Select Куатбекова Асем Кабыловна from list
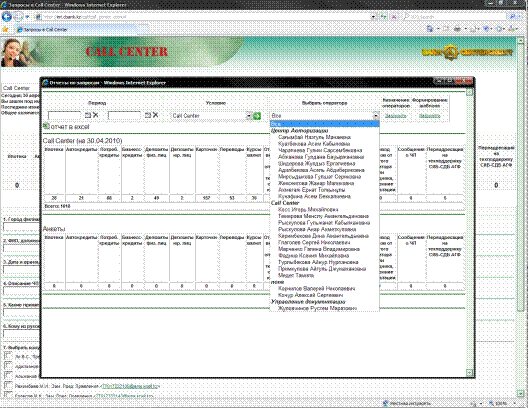This screenshot has height=409, width=529. point(314,144)
